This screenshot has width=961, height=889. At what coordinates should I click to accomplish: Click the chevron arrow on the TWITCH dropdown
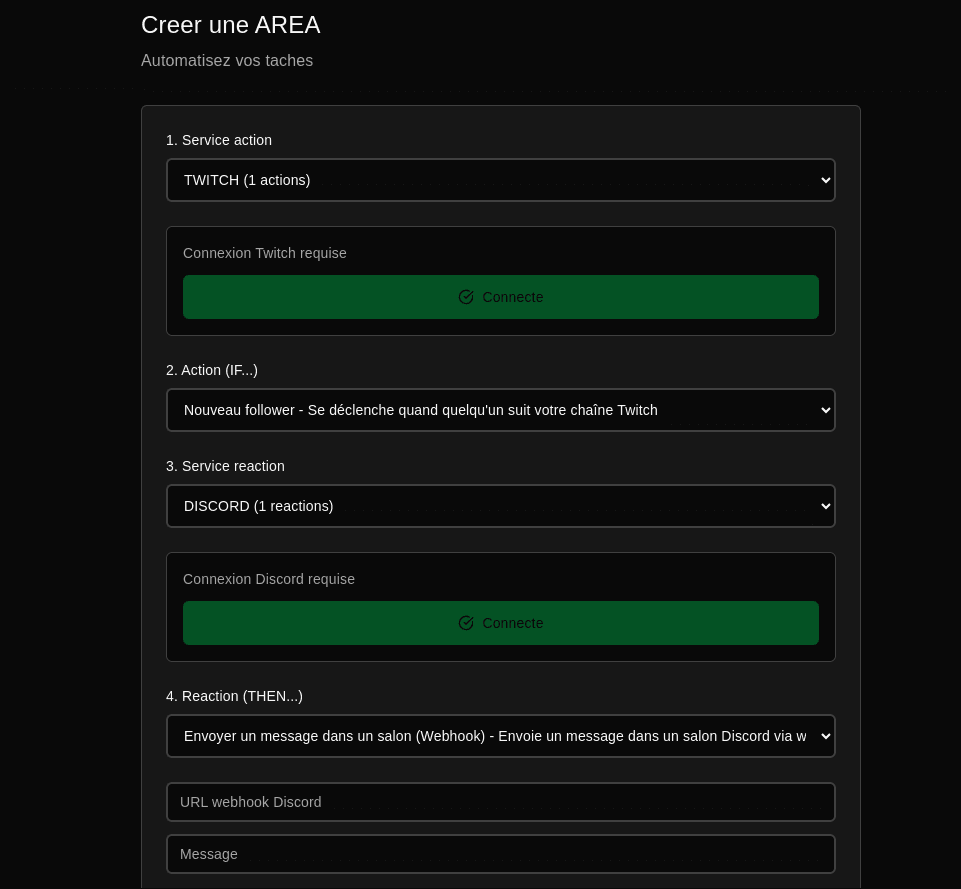[825, 180]
